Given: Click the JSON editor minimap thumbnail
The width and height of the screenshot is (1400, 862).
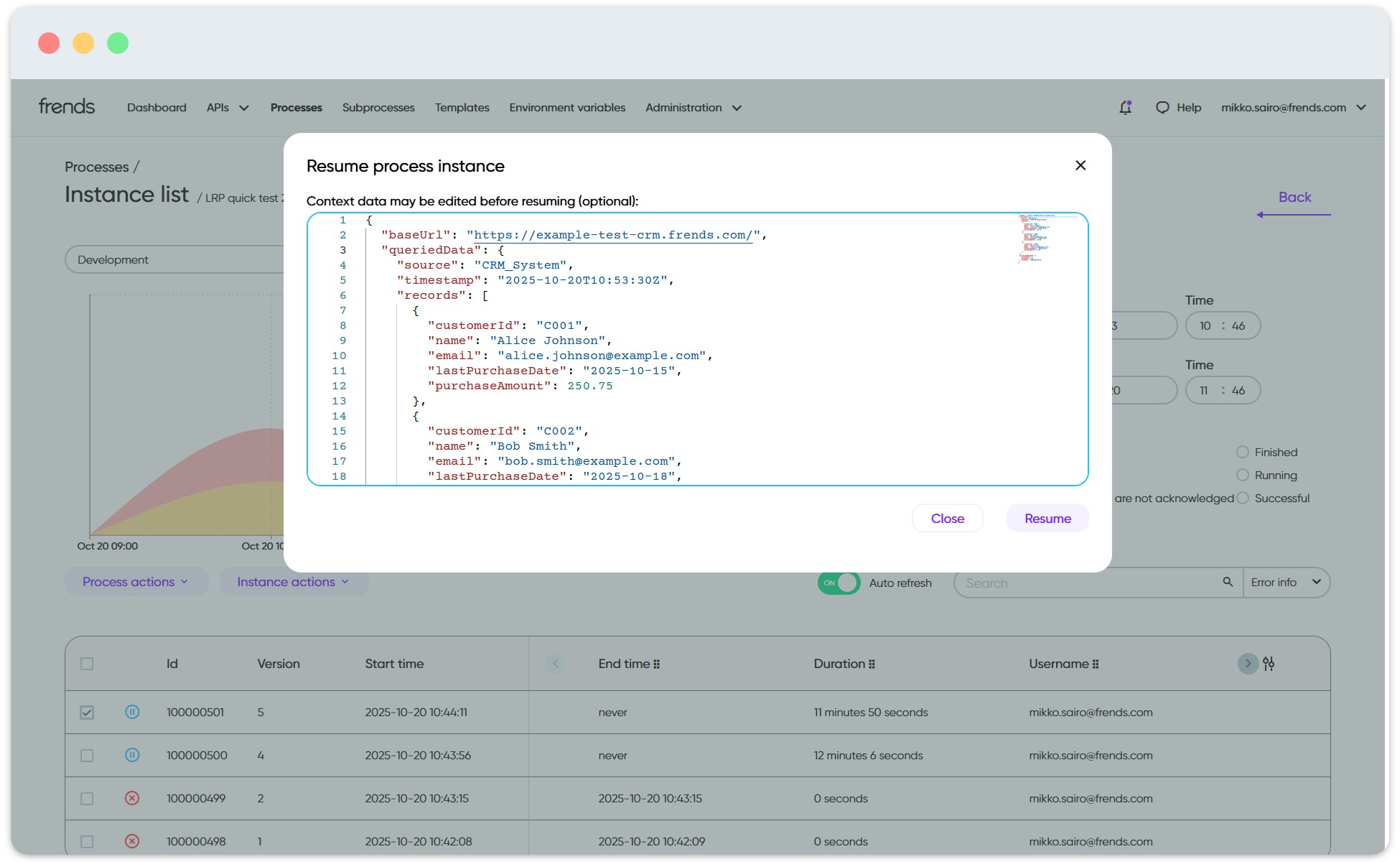Looking at the screenshot, I should click(x=1034, y=237).
